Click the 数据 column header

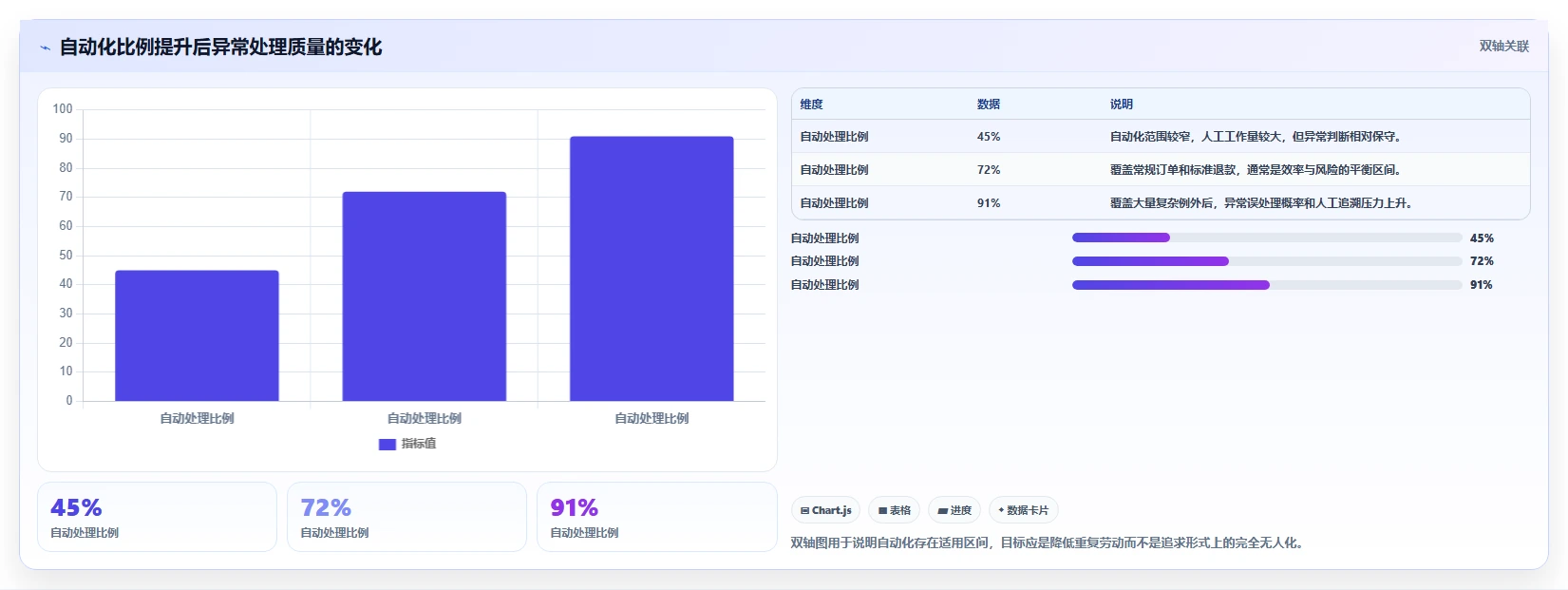click(989, 105)
